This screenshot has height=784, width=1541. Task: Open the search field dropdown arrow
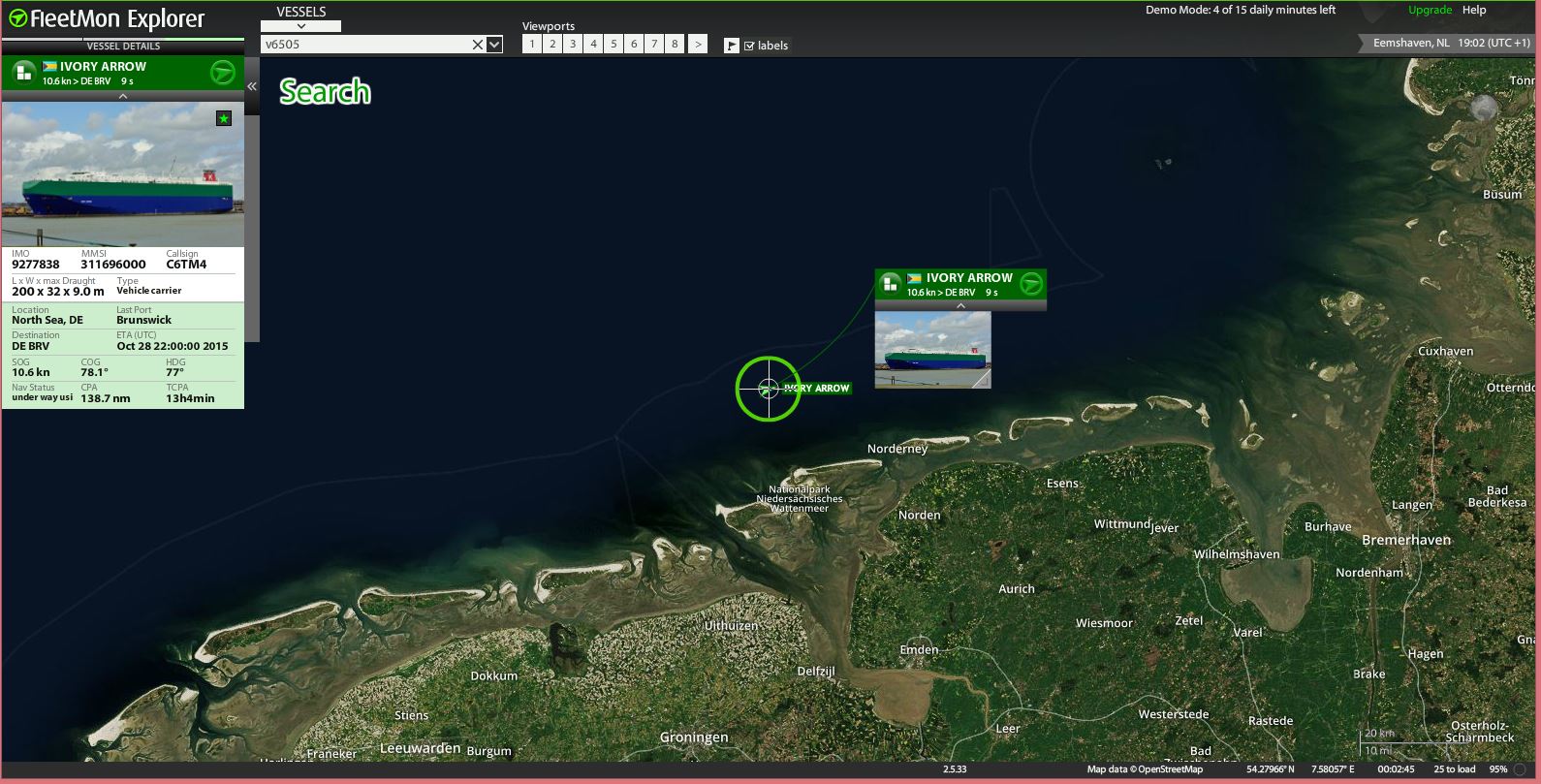(x=494, y=45)
